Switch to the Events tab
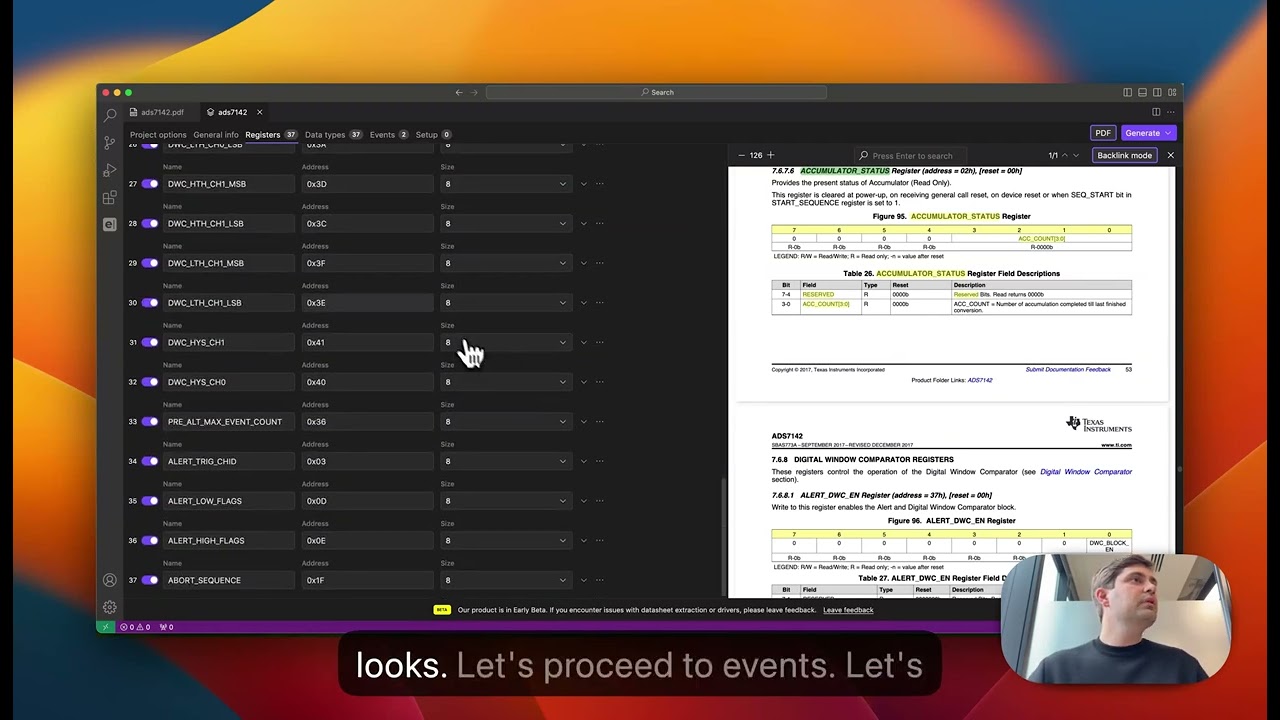This screenshot has height=720, width=1280. click(389, 134)
